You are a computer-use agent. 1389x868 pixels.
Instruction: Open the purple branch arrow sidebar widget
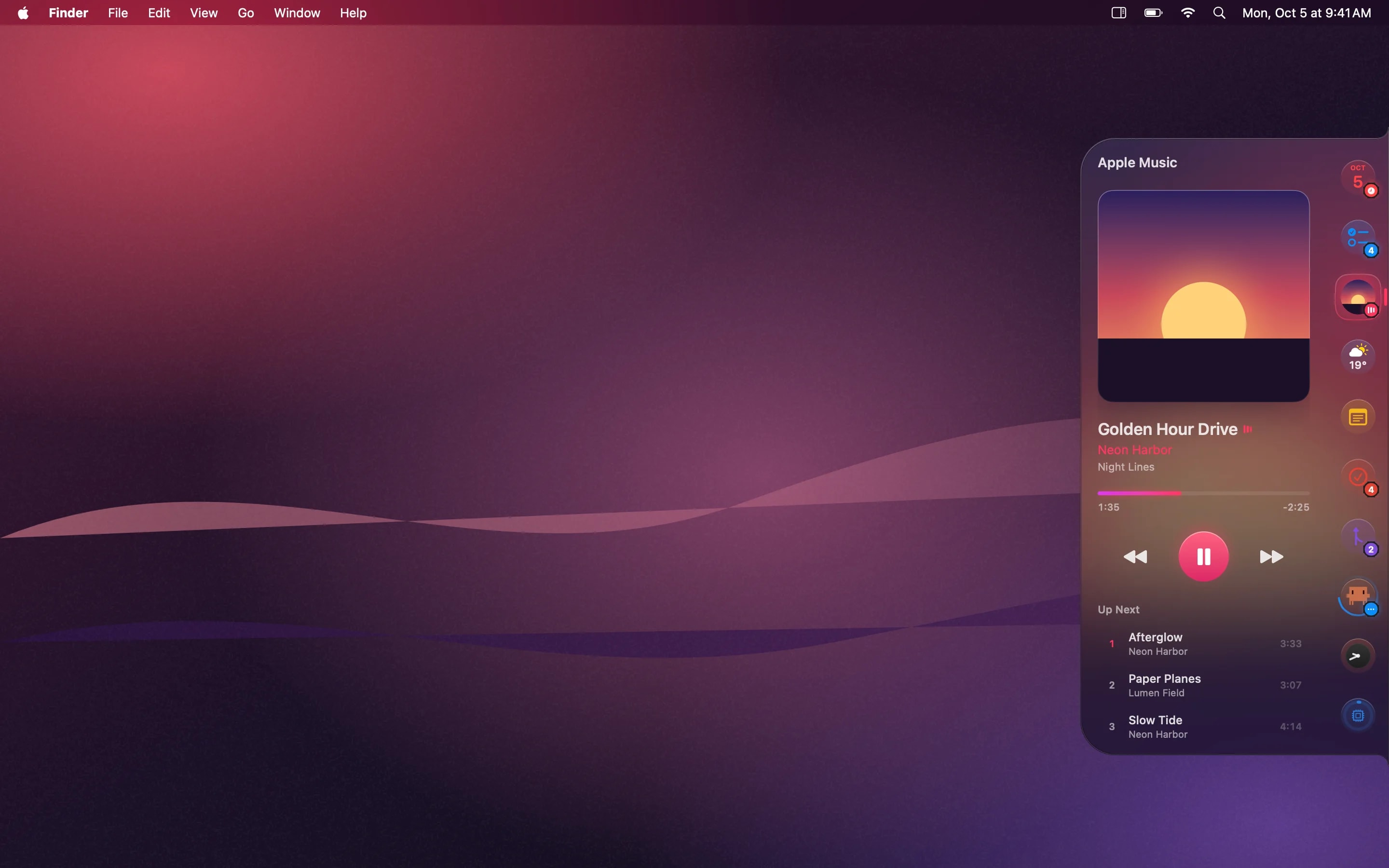click(1358, 536)
